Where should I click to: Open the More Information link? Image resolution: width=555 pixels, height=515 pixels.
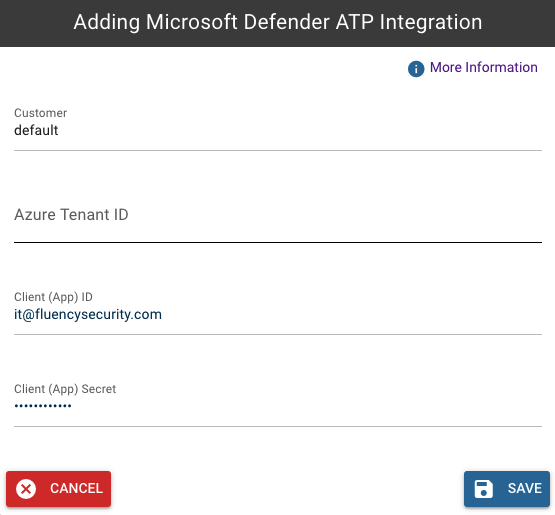pyautogui.click(x=484, y=67)
